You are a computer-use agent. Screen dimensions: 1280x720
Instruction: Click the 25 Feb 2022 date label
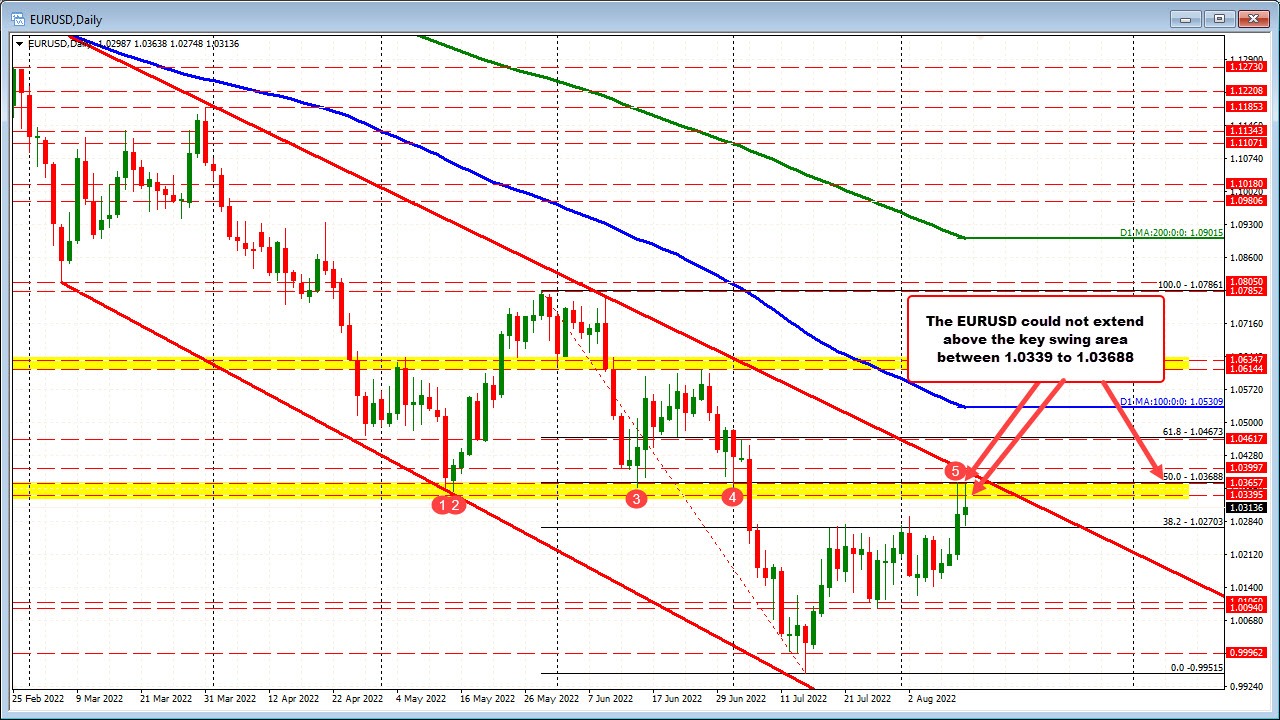pos(37,700)
